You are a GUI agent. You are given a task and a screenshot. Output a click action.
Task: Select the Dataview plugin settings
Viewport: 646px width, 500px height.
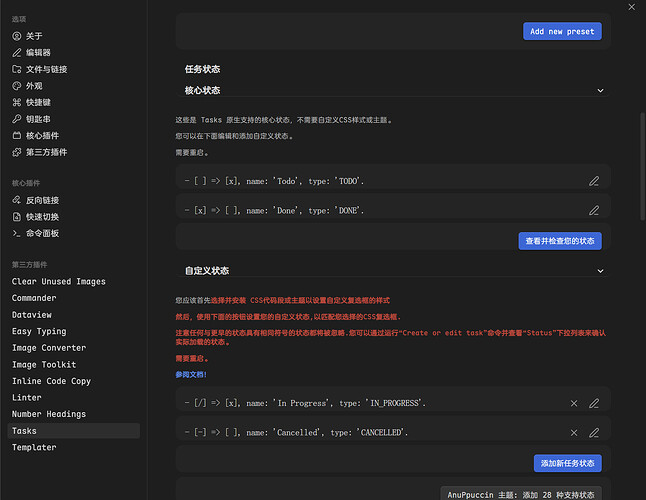[x=34, y=315]
